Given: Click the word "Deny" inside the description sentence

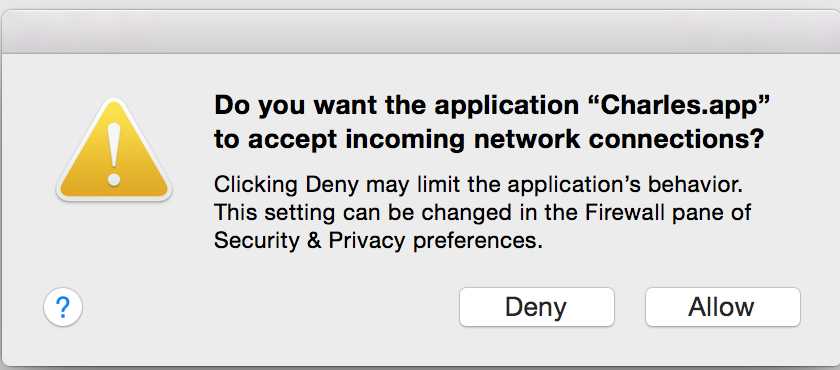Looking at the screenshot, I should coord(331,186).
